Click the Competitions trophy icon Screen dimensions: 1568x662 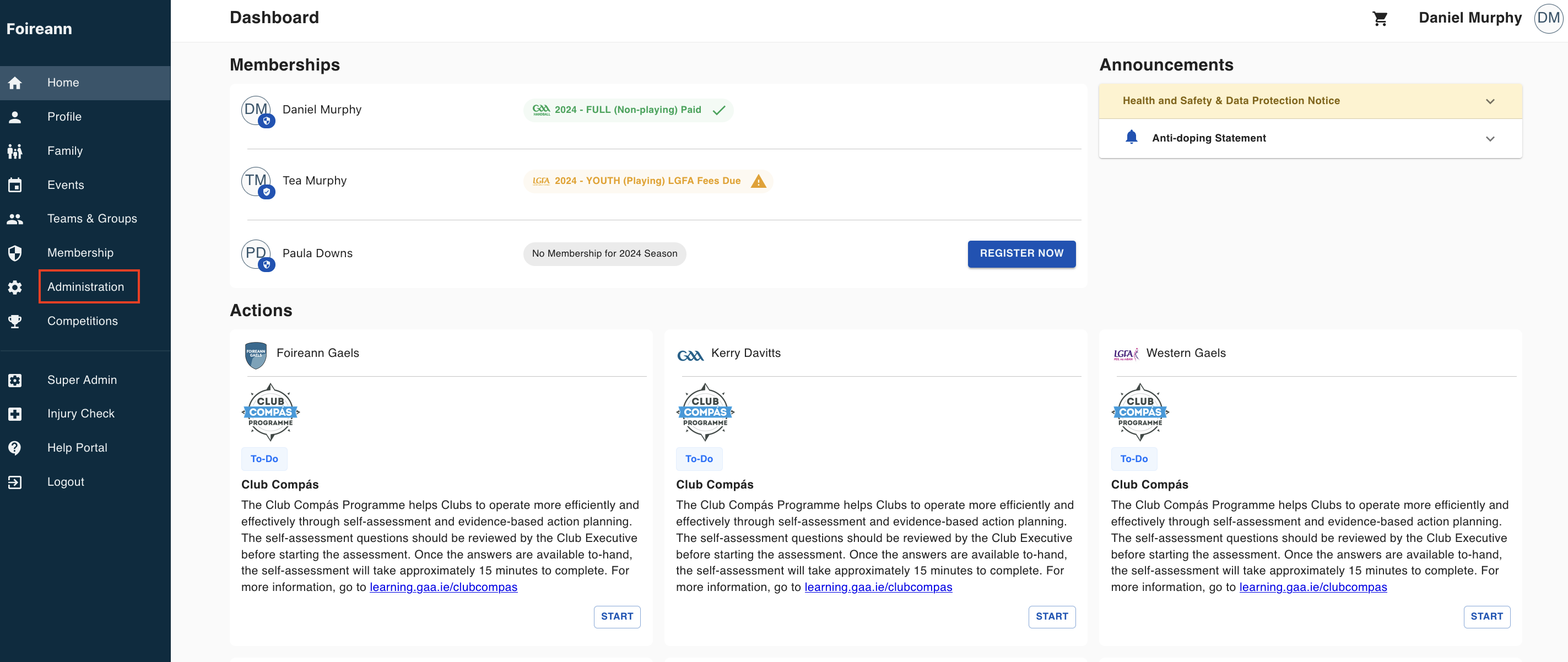(15, 321)
